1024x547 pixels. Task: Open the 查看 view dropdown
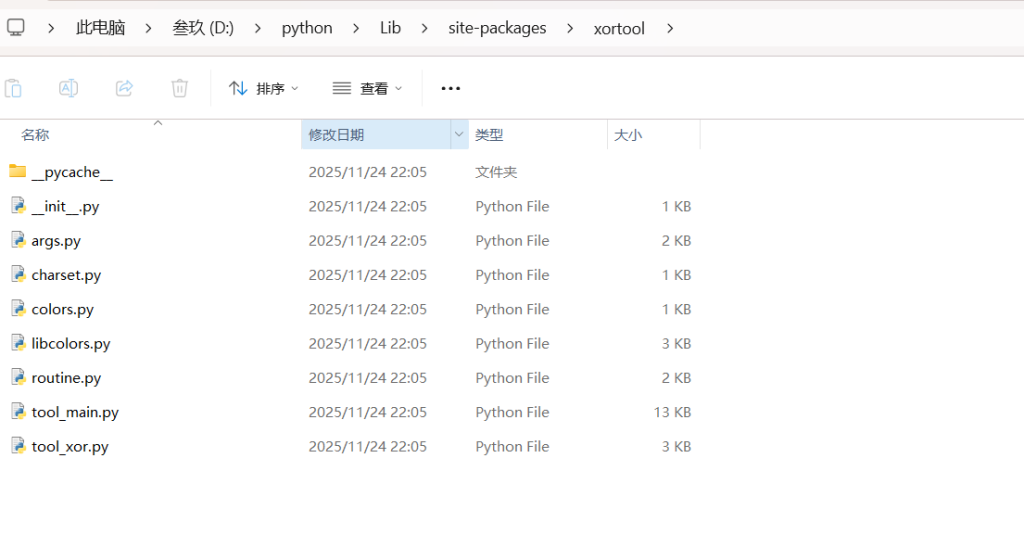tap(367, 88)
